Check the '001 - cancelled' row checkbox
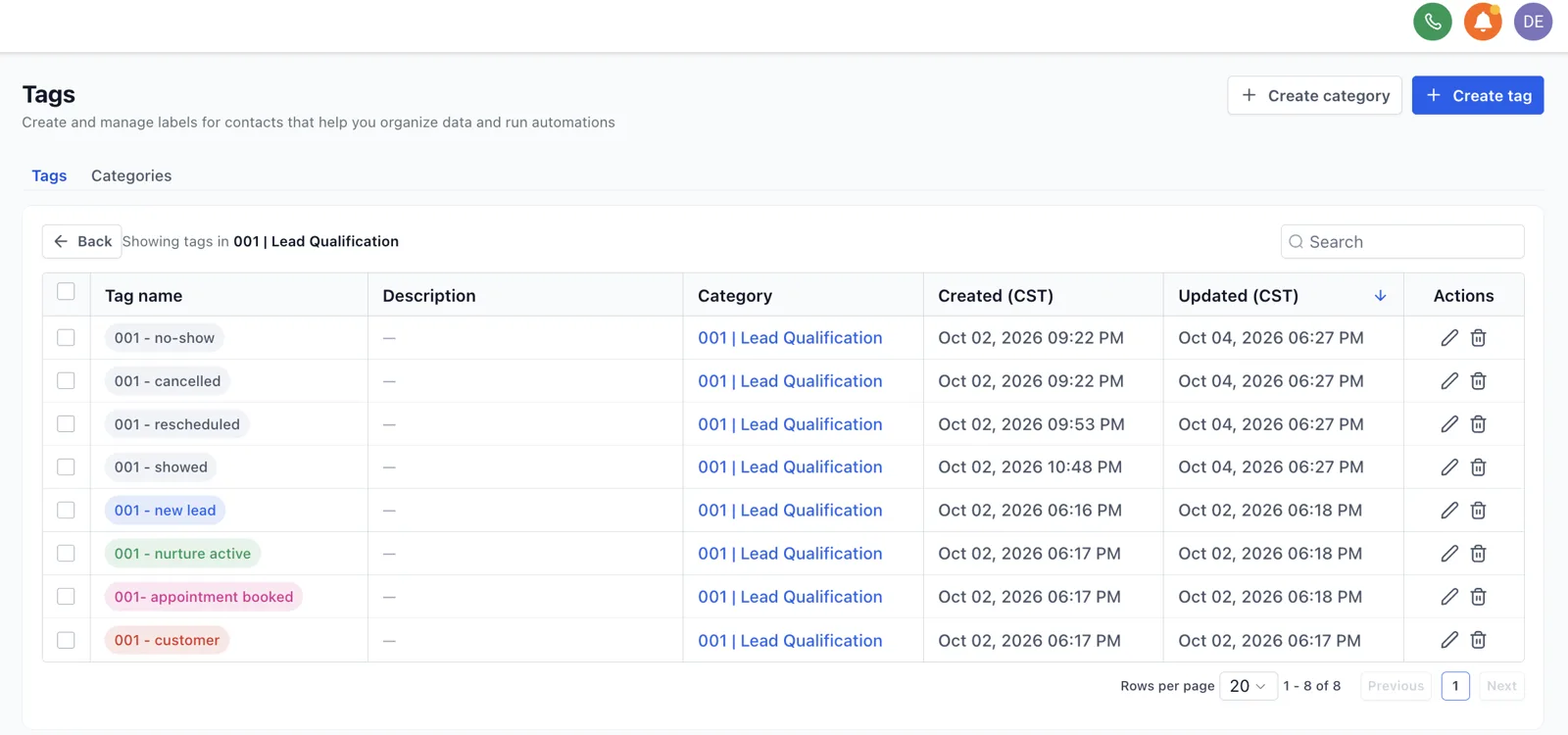The image size is (1568, 735). pos(66,380)
